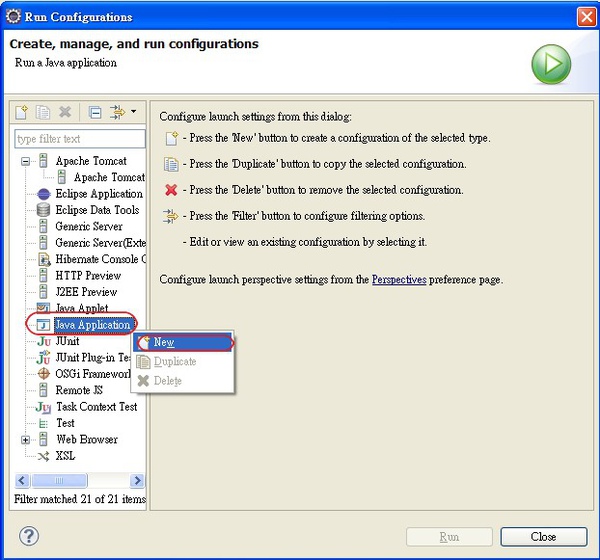Viewport: 600px width, 560px height.
Task: Click the JUnit Plug-in Test icon
Action: click(x=43, y=357)
